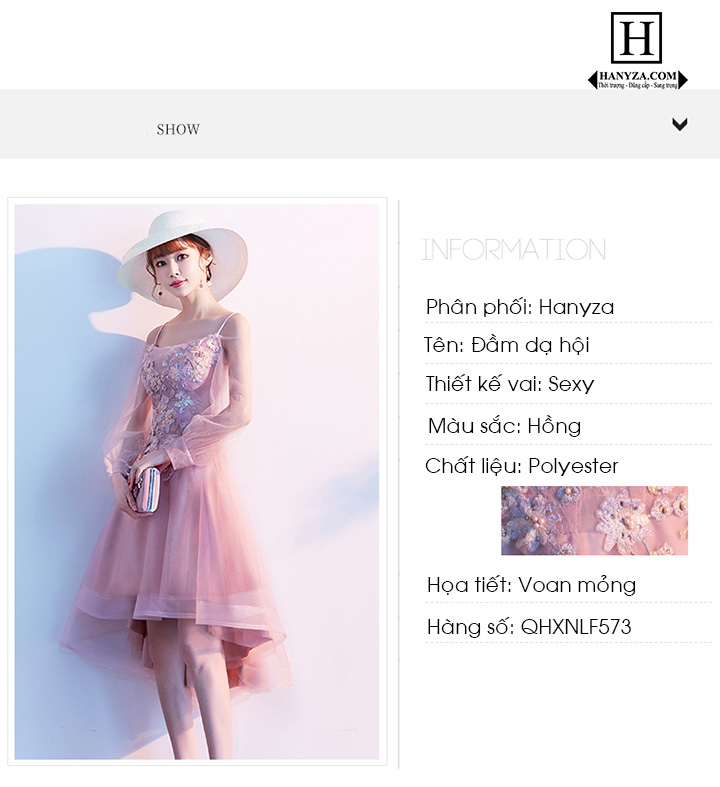Select the text 'Thiết kế vai: Sexy'
Screen dimensions: 720x787
[x=510, y=384]
